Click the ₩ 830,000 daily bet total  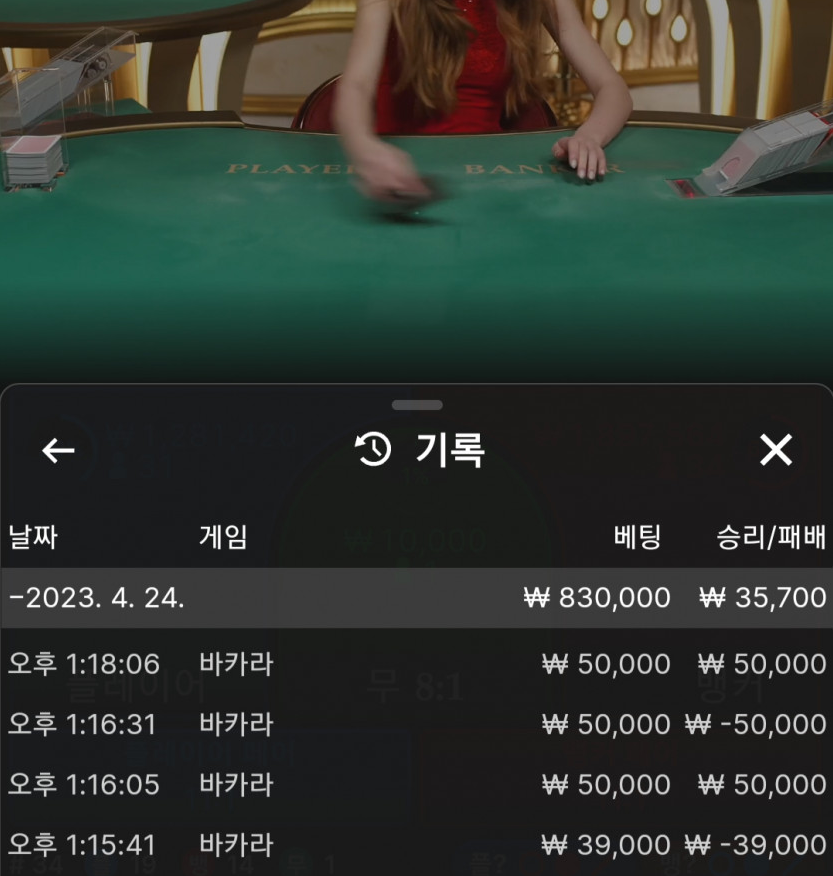pos(597,598)
